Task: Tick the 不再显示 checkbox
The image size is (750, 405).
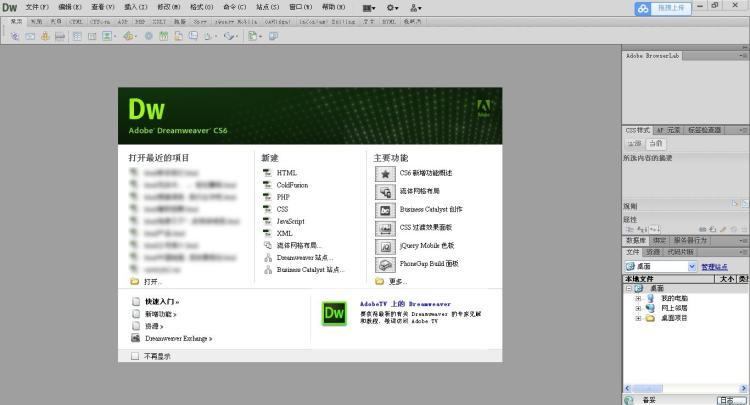Action: coord(135,356)
